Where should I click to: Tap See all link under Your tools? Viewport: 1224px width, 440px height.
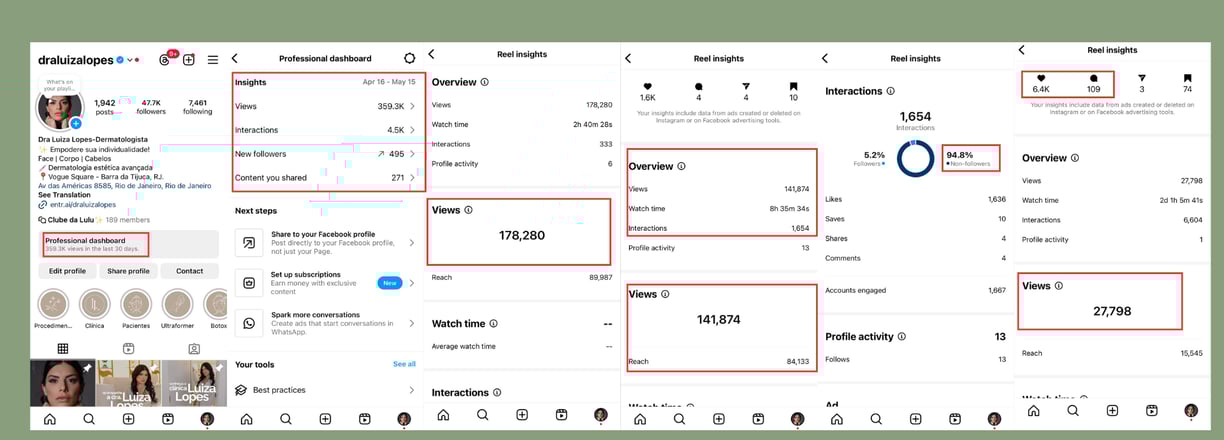point(404,364)
